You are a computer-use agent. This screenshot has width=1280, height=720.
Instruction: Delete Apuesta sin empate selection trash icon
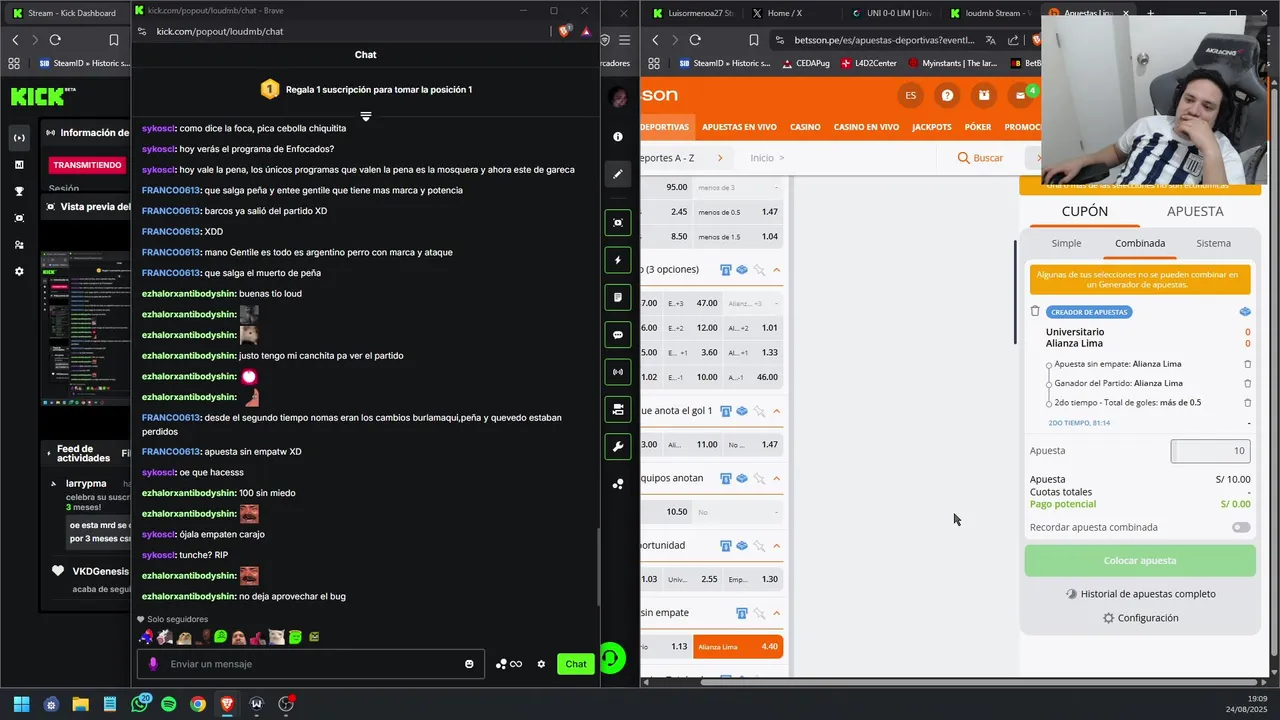pyautogui.click(x=1247, y=364)
